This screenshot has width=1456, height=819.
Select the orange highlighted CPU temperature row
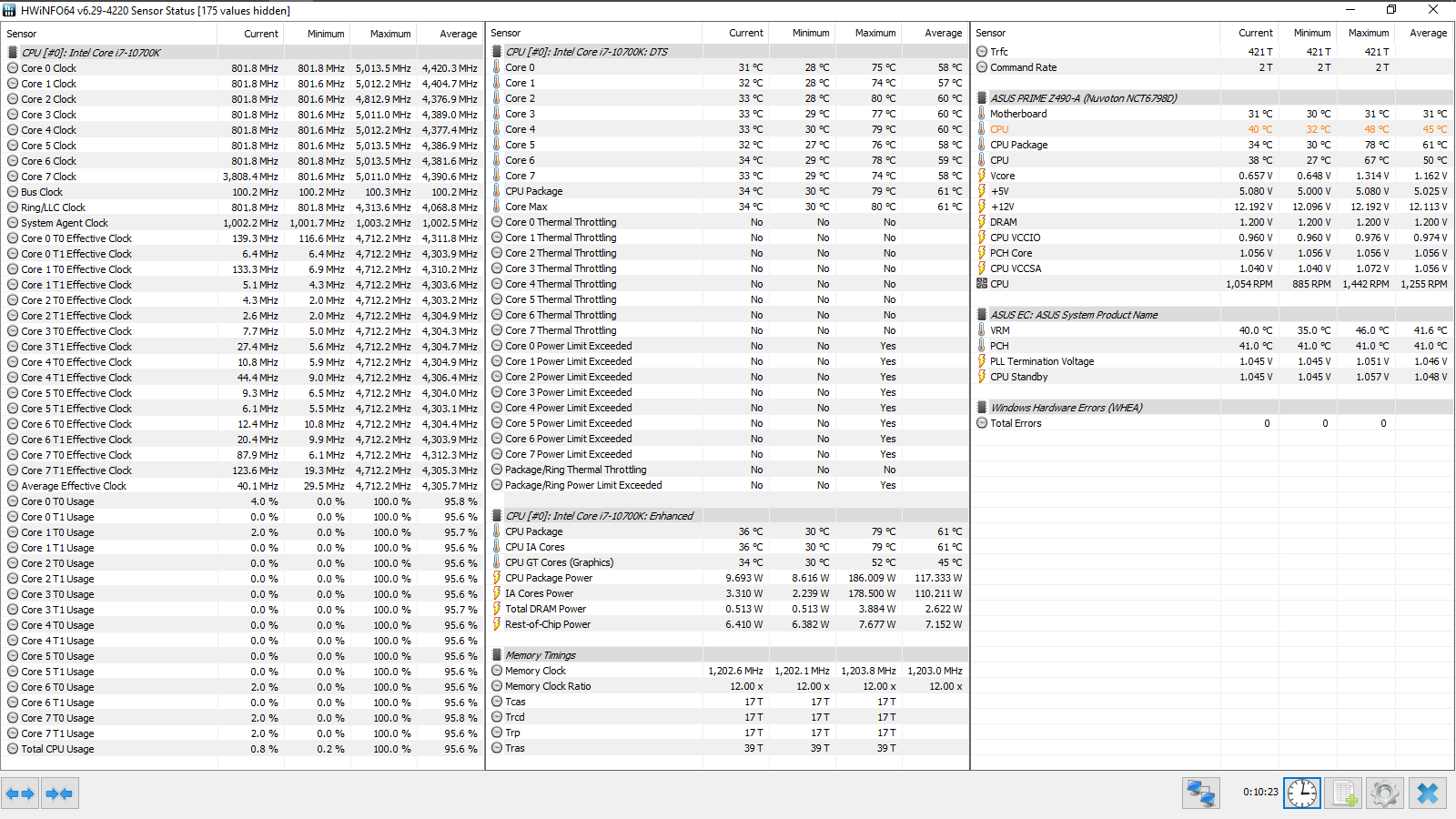1212,129
